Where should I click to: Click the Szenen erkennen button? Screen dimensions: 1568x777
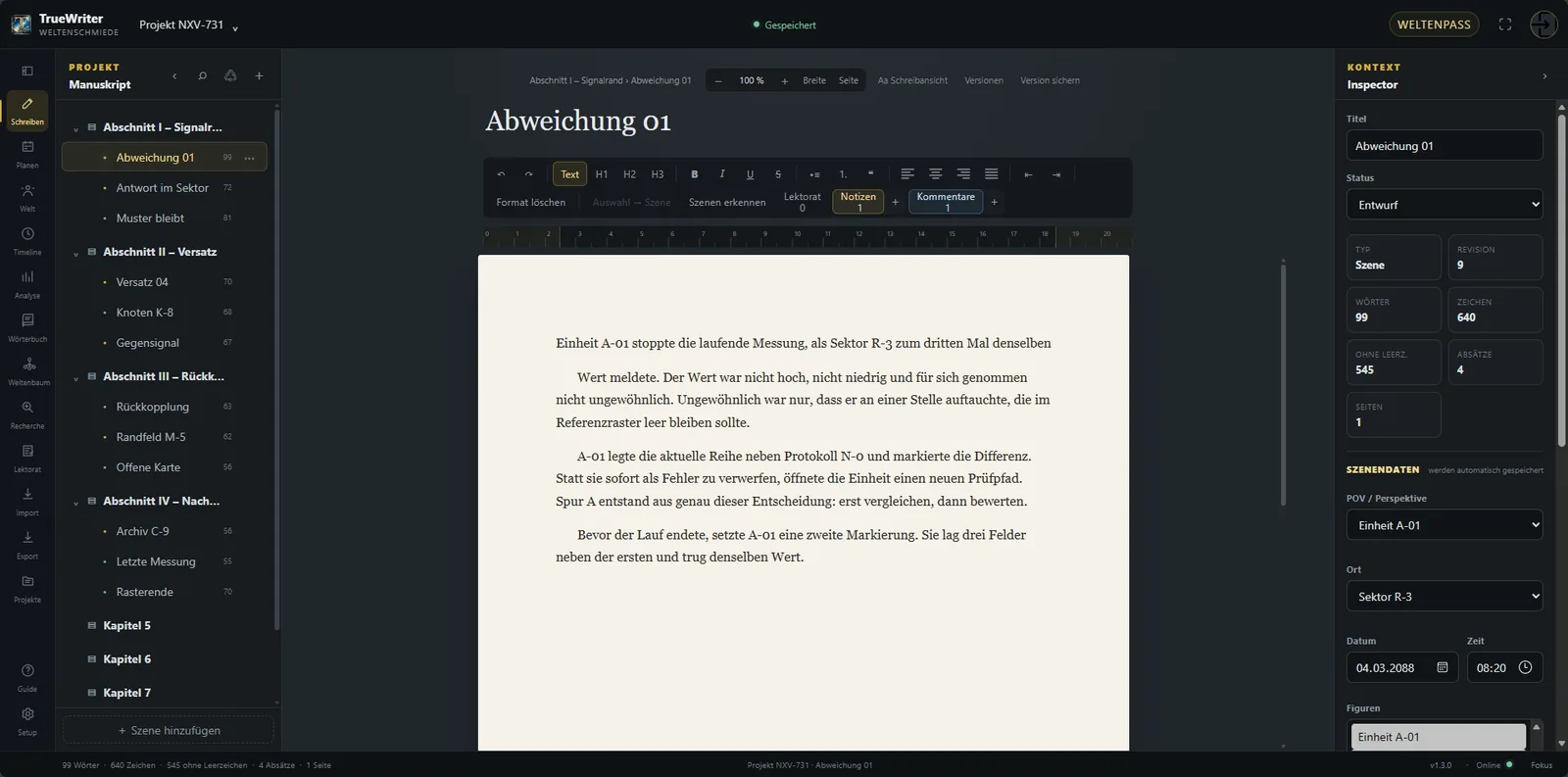coord(727,202)
